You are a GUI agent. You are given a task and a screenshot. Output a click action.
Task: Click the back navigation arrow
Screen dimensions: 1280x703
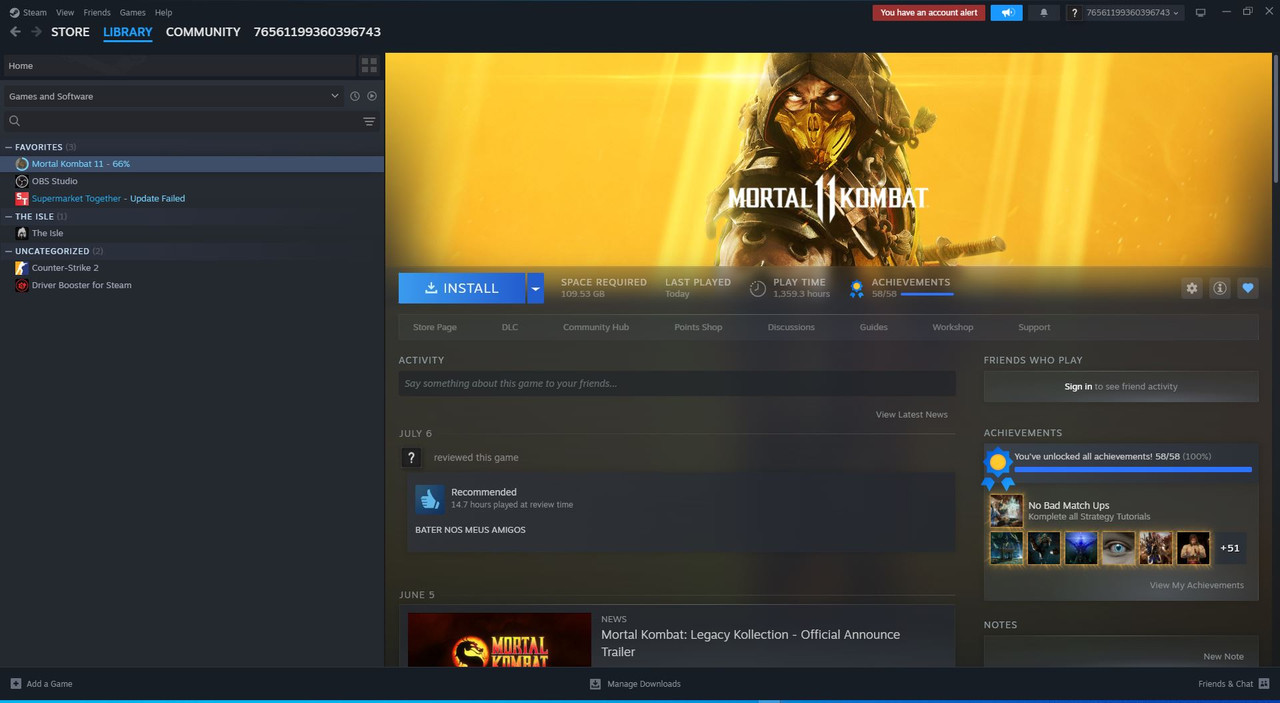point(15,32)
